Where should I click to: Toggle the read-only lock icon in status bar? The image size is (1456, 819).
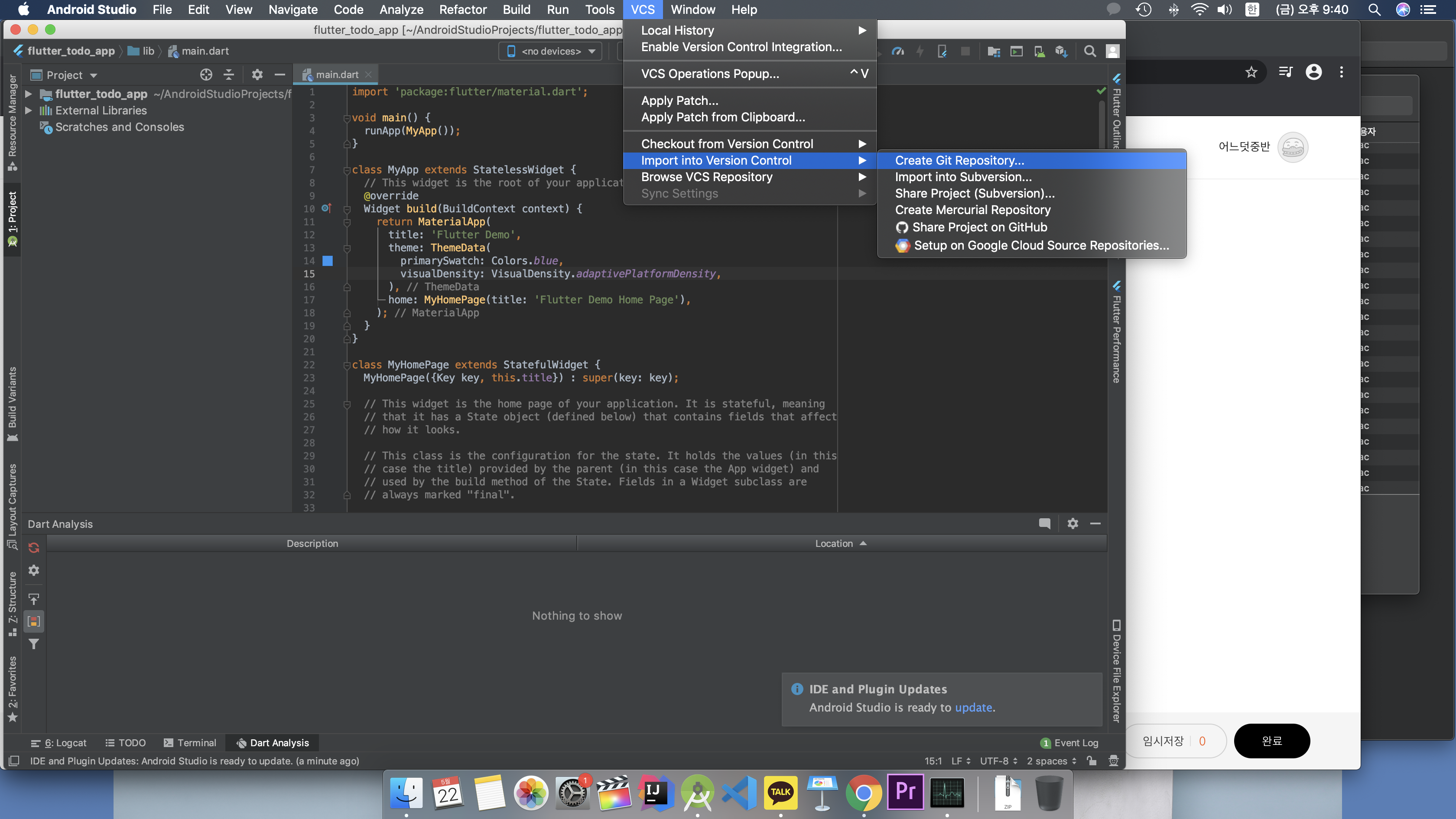point(1092,761)
